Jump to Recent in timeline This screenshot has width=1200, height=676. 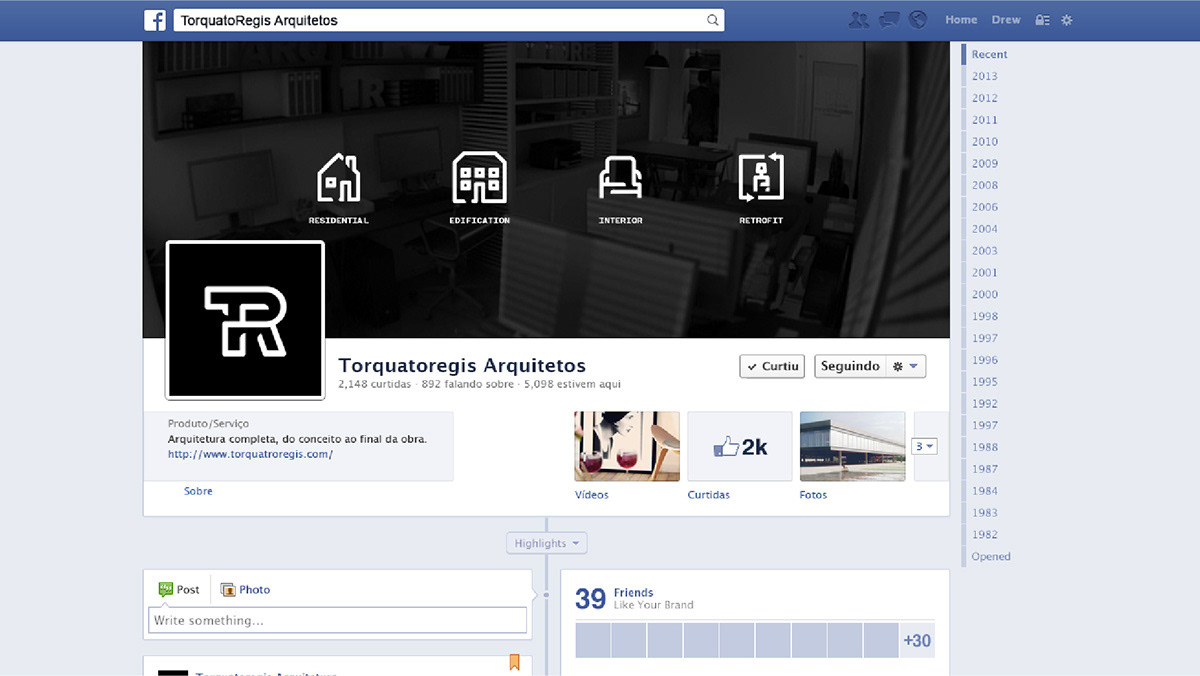tap(990, 55)
